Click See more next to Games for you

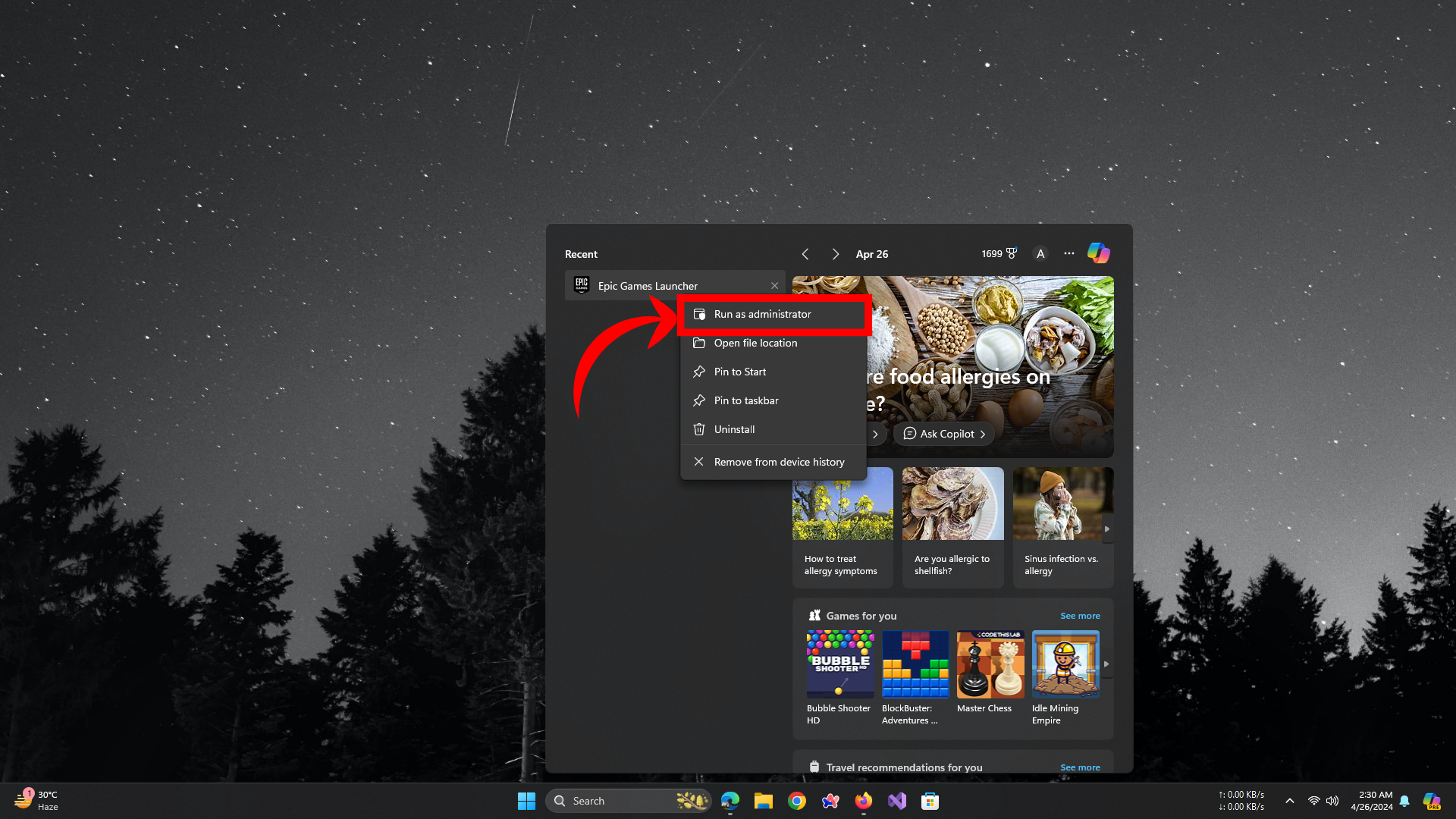point(1080,616)
